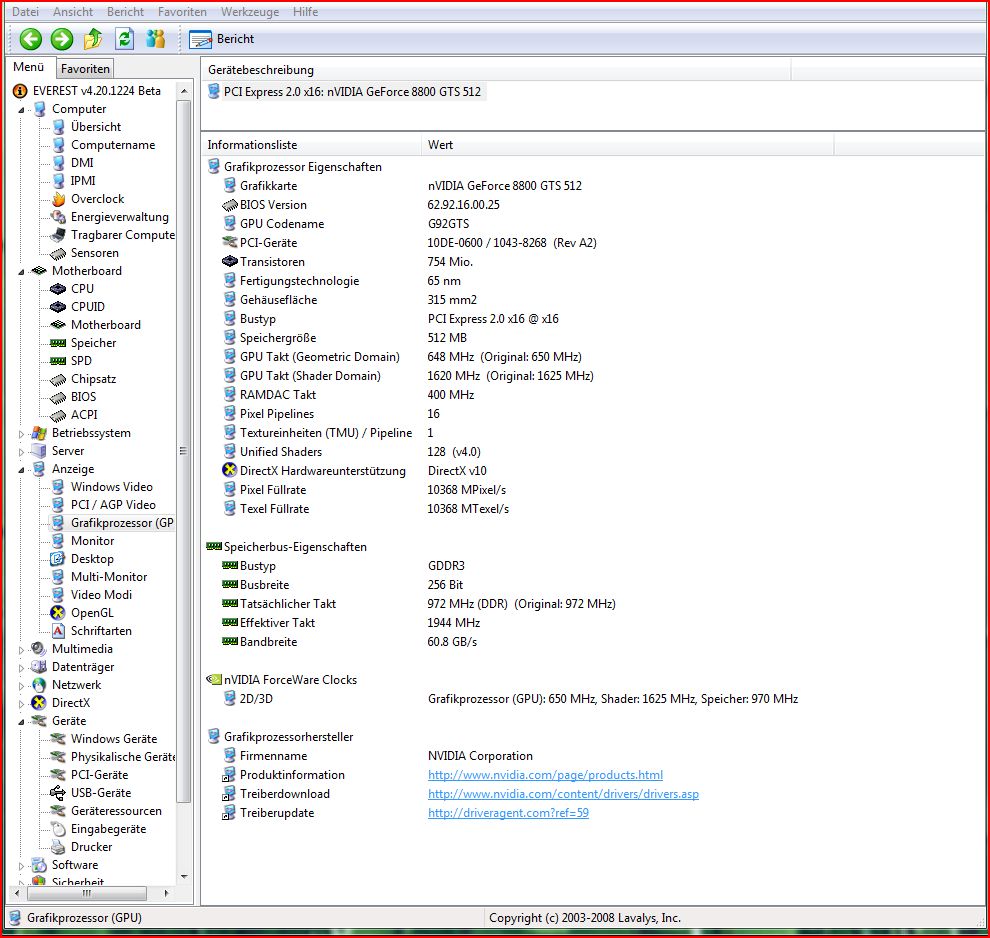Click the nVIDIA ForceWare Clocks icon
990x938 pixels.
pyautogui.click(x=214, y=680)
